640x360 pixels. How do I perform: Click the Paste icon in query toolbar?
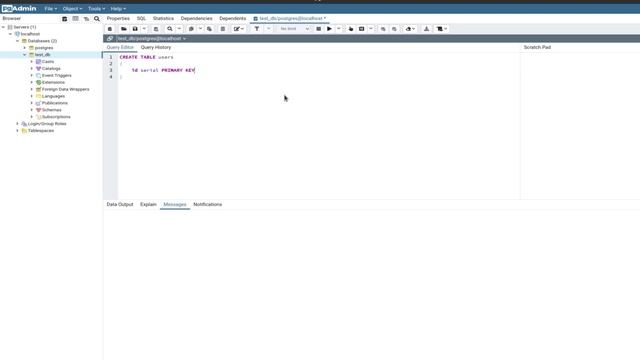[209, 29]
